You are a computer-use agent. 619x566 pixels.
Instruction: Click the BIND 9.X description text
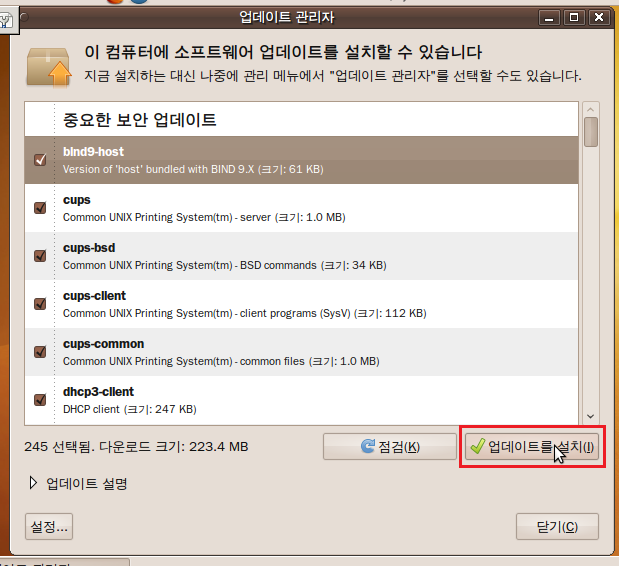click(x=193, y=169)
